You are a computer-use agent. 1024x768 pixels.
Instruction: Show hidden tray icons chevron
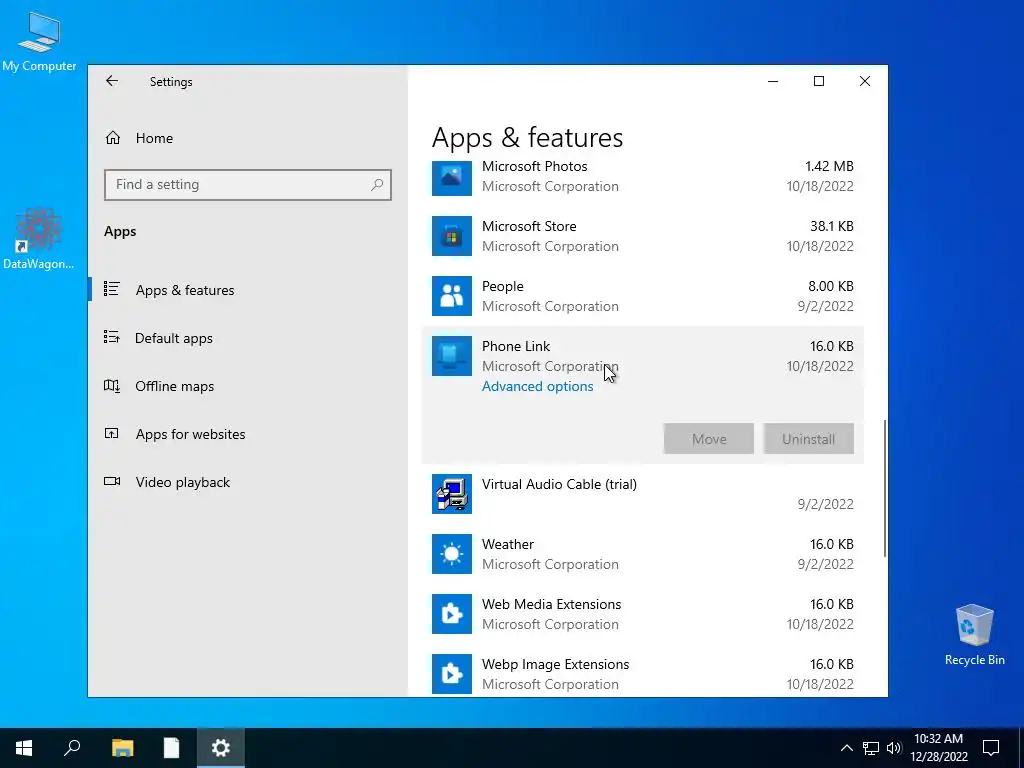click(x=846, y=748)
